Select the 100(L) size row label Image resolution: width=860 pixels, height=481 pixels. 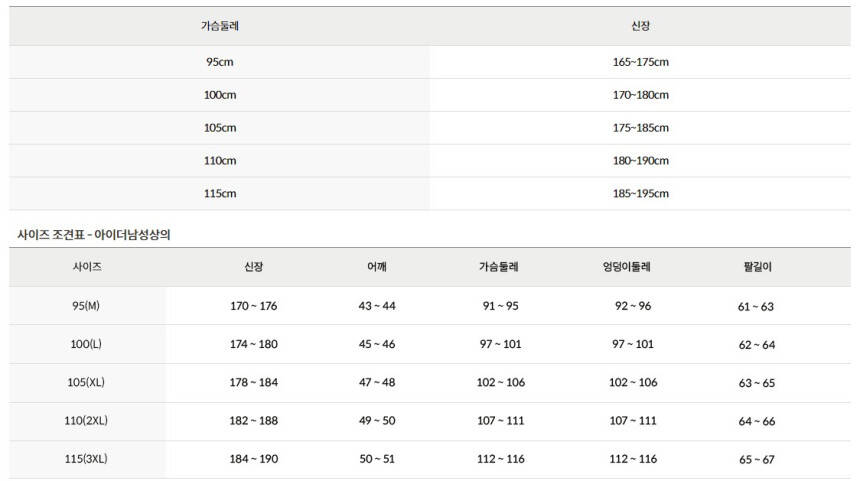[87, 345]
